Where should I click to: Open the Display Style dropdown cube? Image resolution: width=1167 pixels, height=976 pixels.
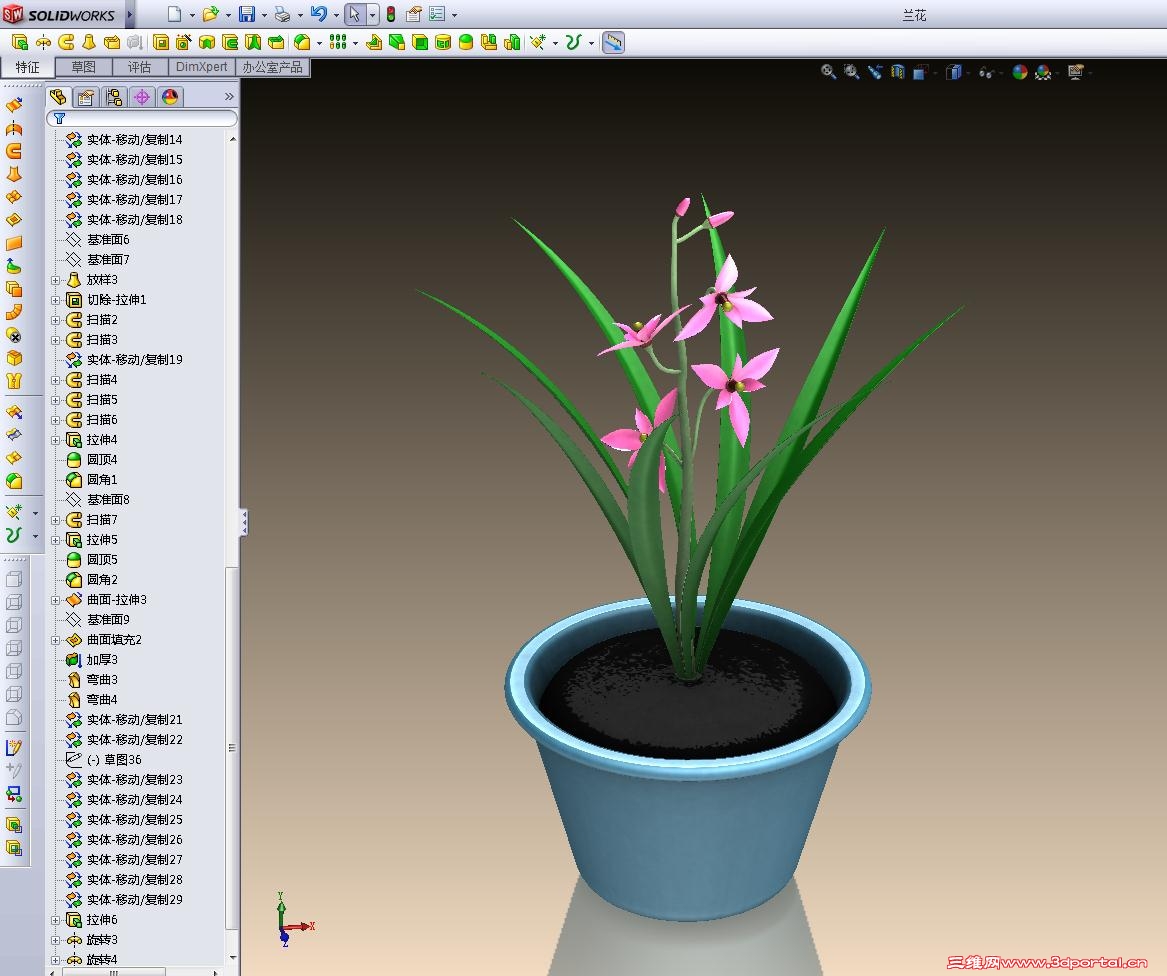point(953,72)
